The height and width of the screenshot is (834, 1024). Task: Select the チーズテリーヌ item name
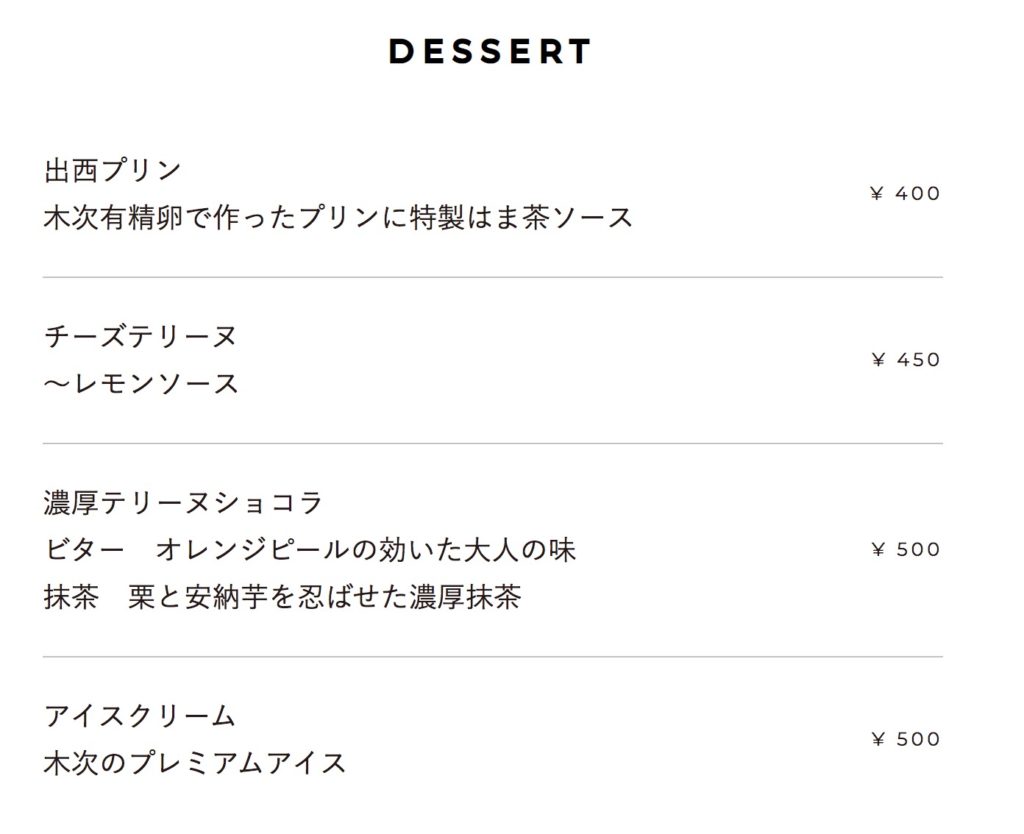pos(141,336)
